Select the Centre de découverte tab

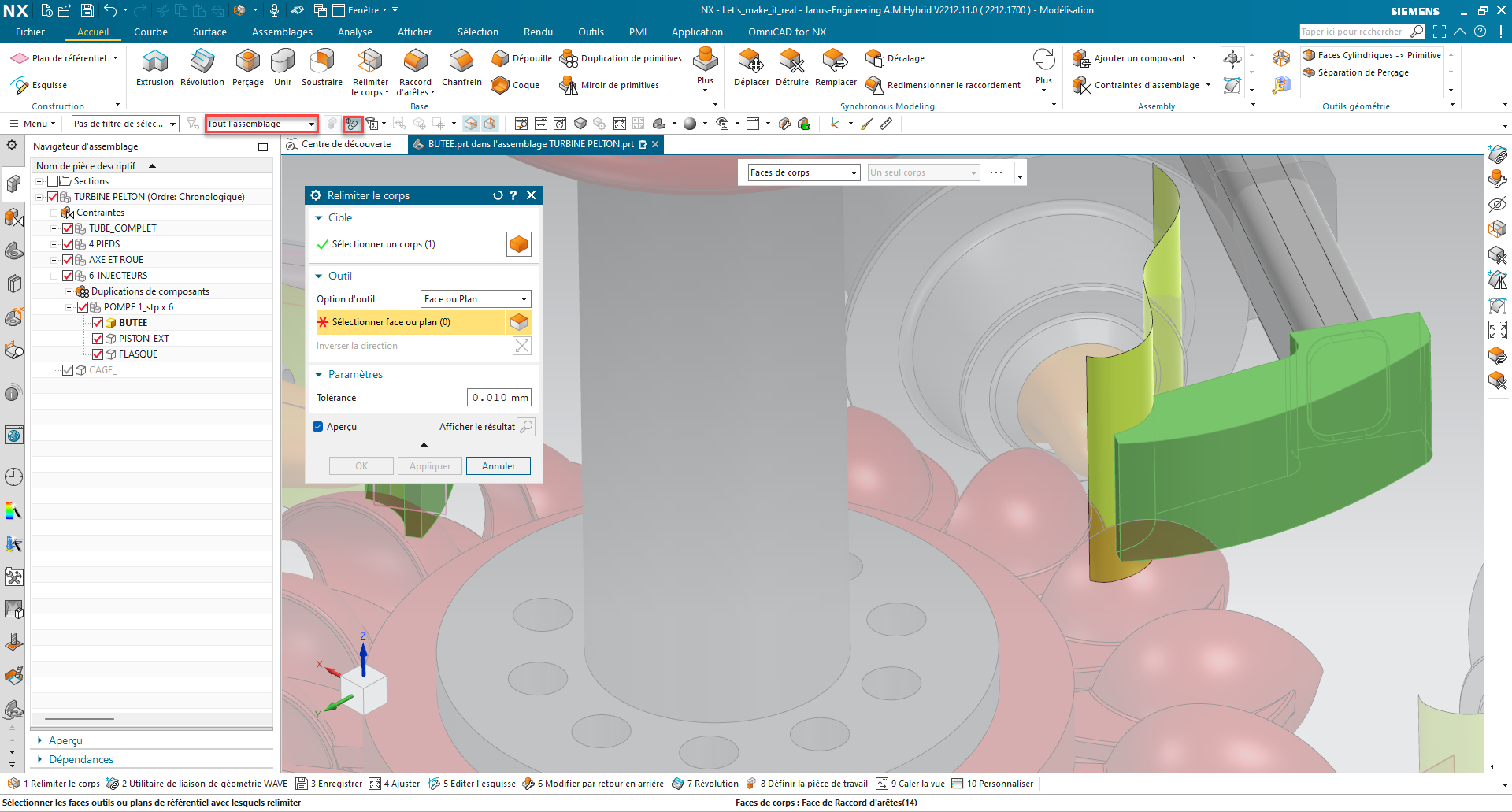click(339, 144)
